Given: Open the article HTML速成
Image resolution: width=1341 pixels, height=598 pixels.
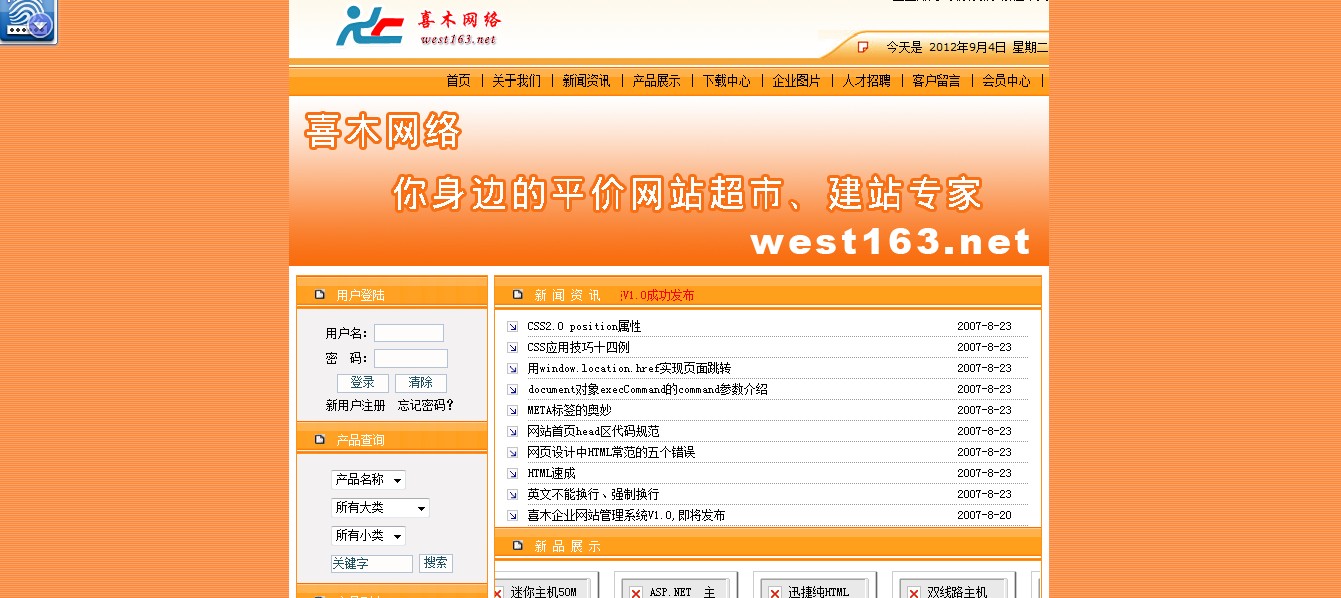Looking at the screenshot, I should (x=551, y=474).
